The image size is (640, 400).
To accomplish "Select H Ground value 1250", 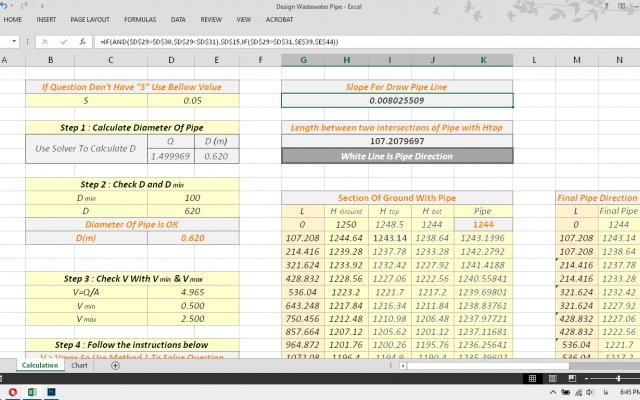I will pos(346,224).
